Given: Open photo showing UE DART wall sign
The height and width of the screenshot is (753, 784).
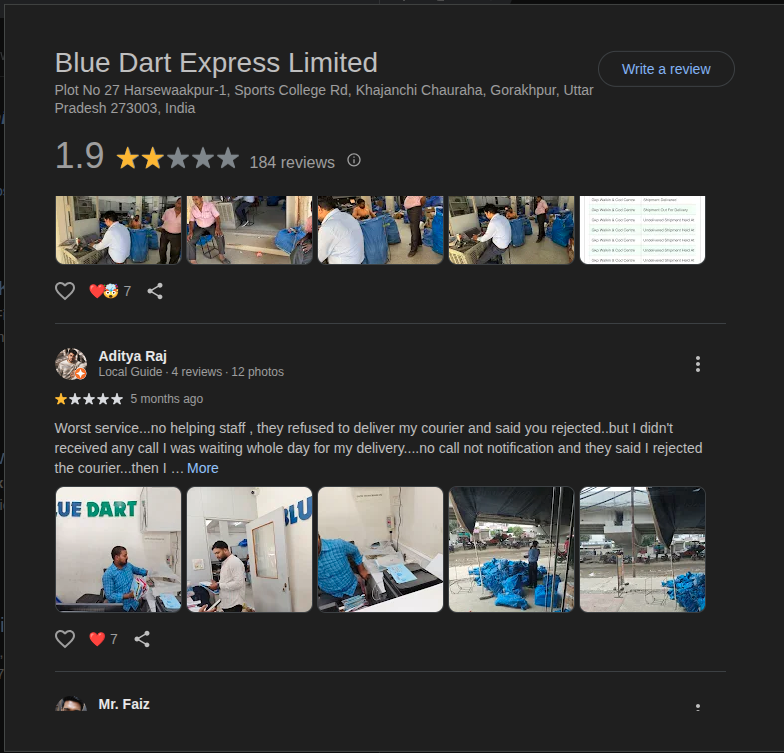Looking at the screenshot, I should click(x=118, y=550).
